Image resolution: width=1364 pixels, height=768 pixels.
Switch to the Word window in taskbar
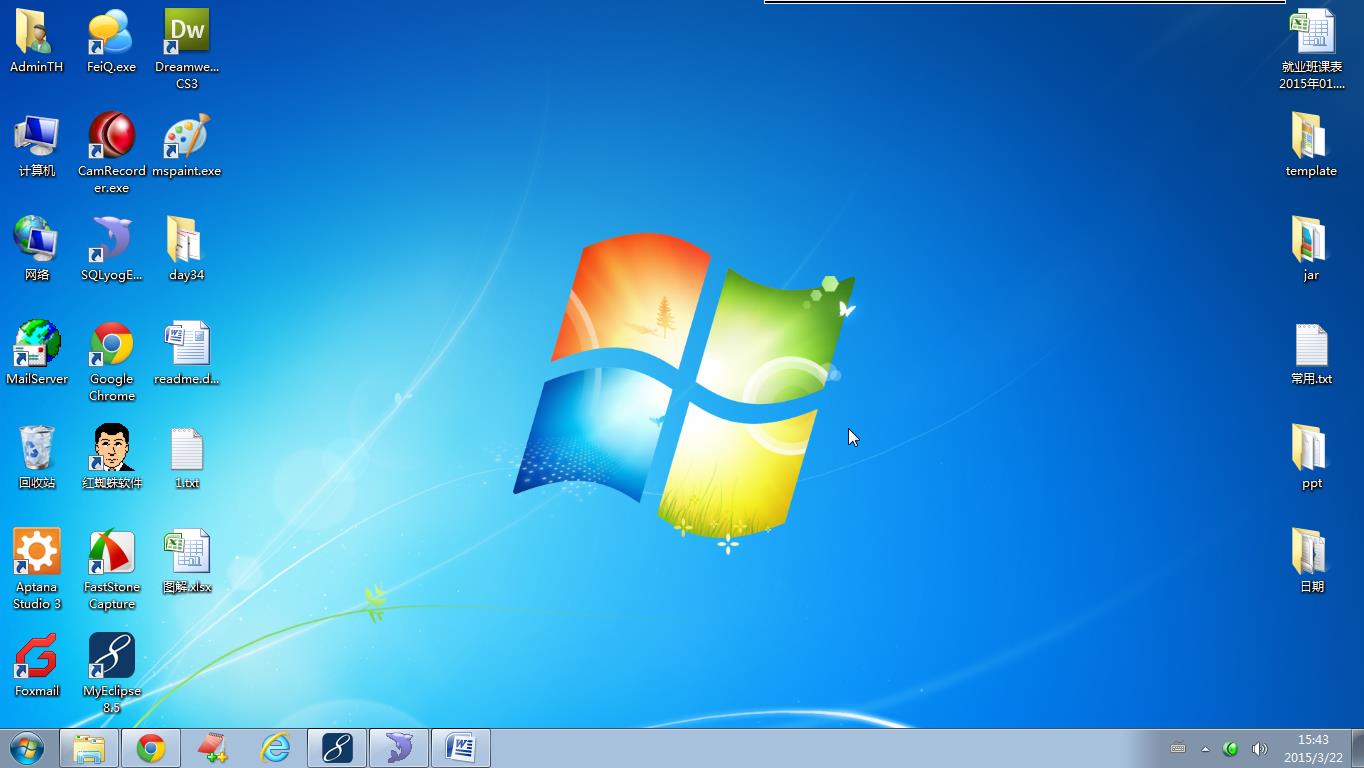(460, 748)
